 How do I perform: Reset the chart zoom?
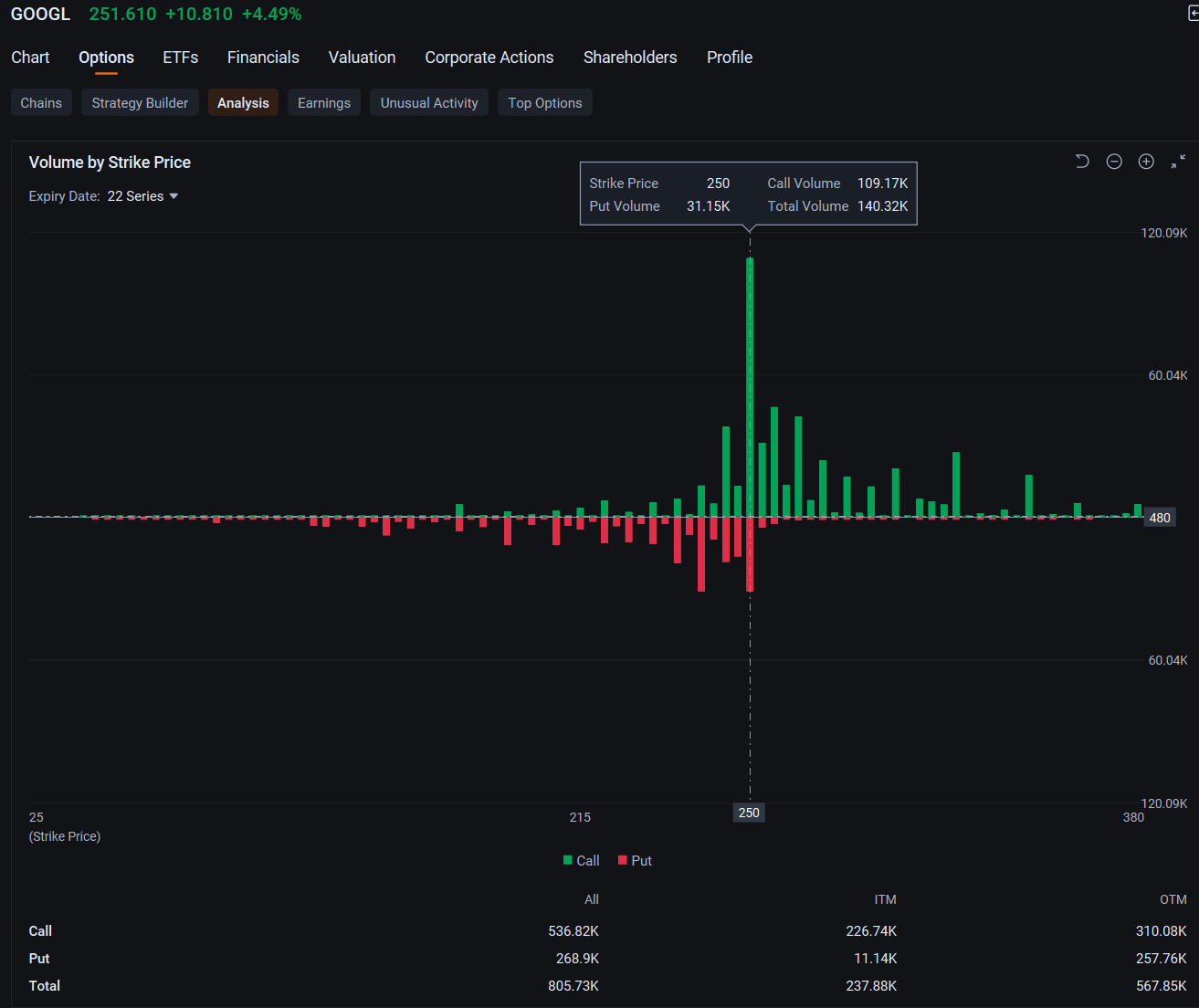[x=1082, y=161]
